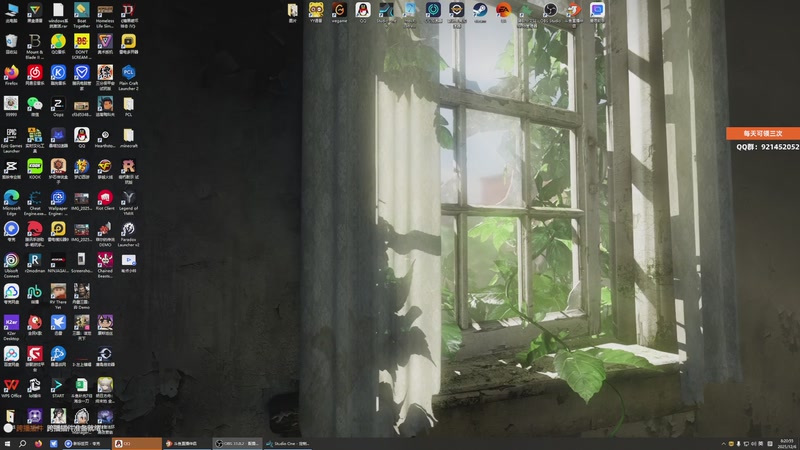Switch to browser tab taskbar item

pos(87,443)
